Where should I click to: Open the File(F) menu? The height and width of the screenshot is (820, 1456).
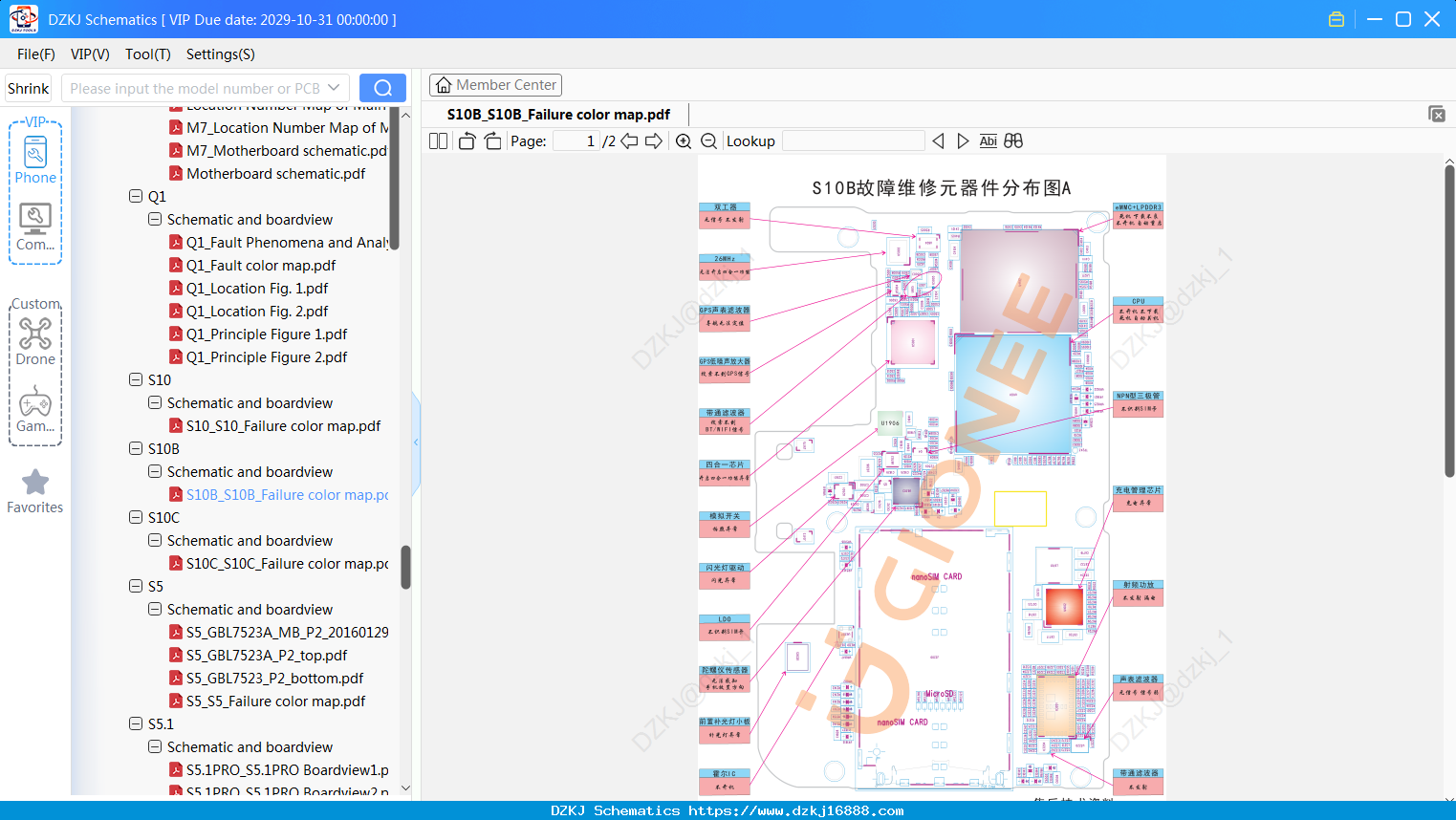point(36,54)
